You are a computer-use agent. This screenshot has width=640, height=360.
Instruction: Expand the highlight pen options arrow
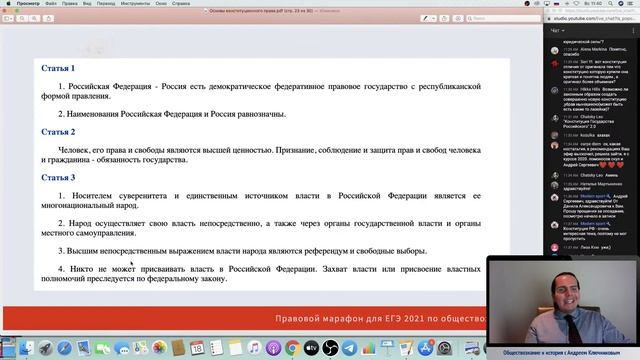tap(433, 18)
